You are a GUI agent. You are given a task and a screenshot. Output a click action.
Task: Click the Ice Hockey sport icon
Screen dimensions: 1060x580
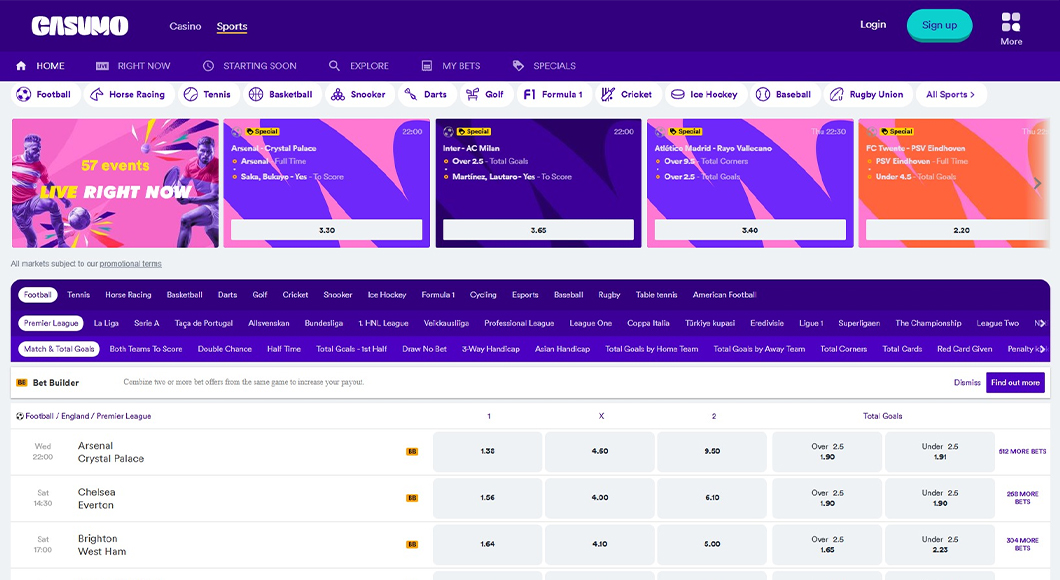pos(681,93)
